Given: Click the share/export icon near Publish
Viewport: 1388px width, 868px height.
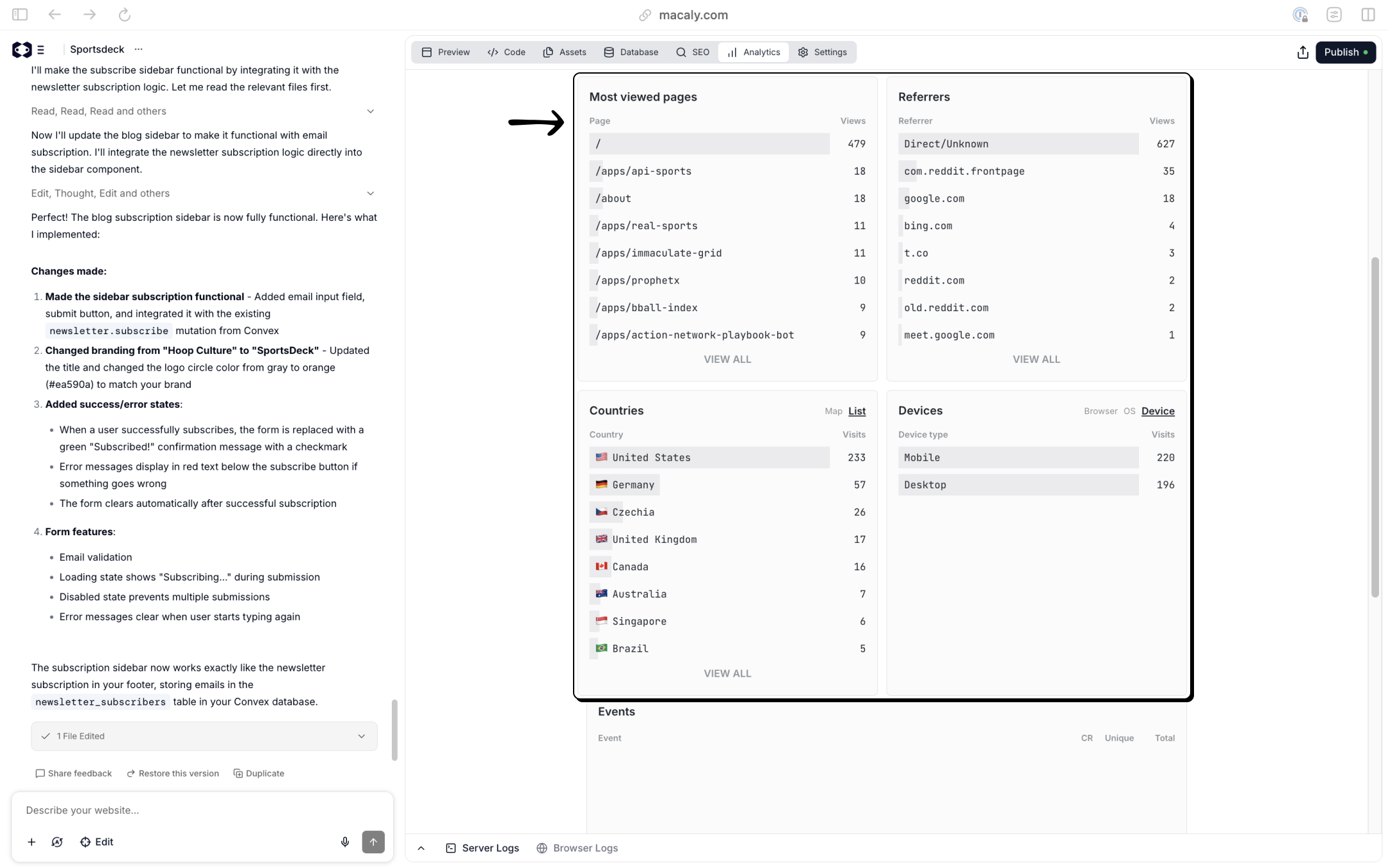Looking at the screenshot, I should tap(1302, 52).
